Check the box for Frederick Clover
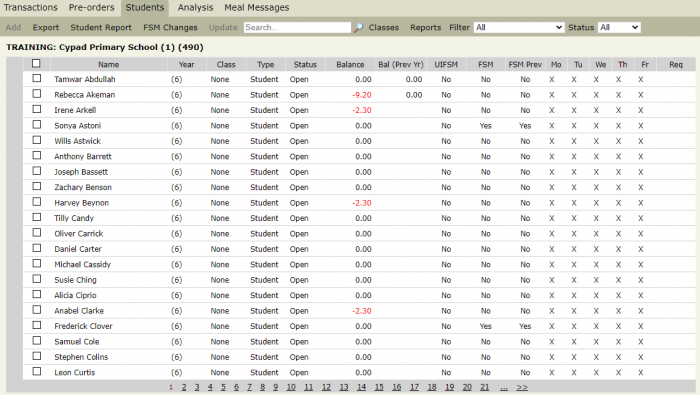 [37, 325]
